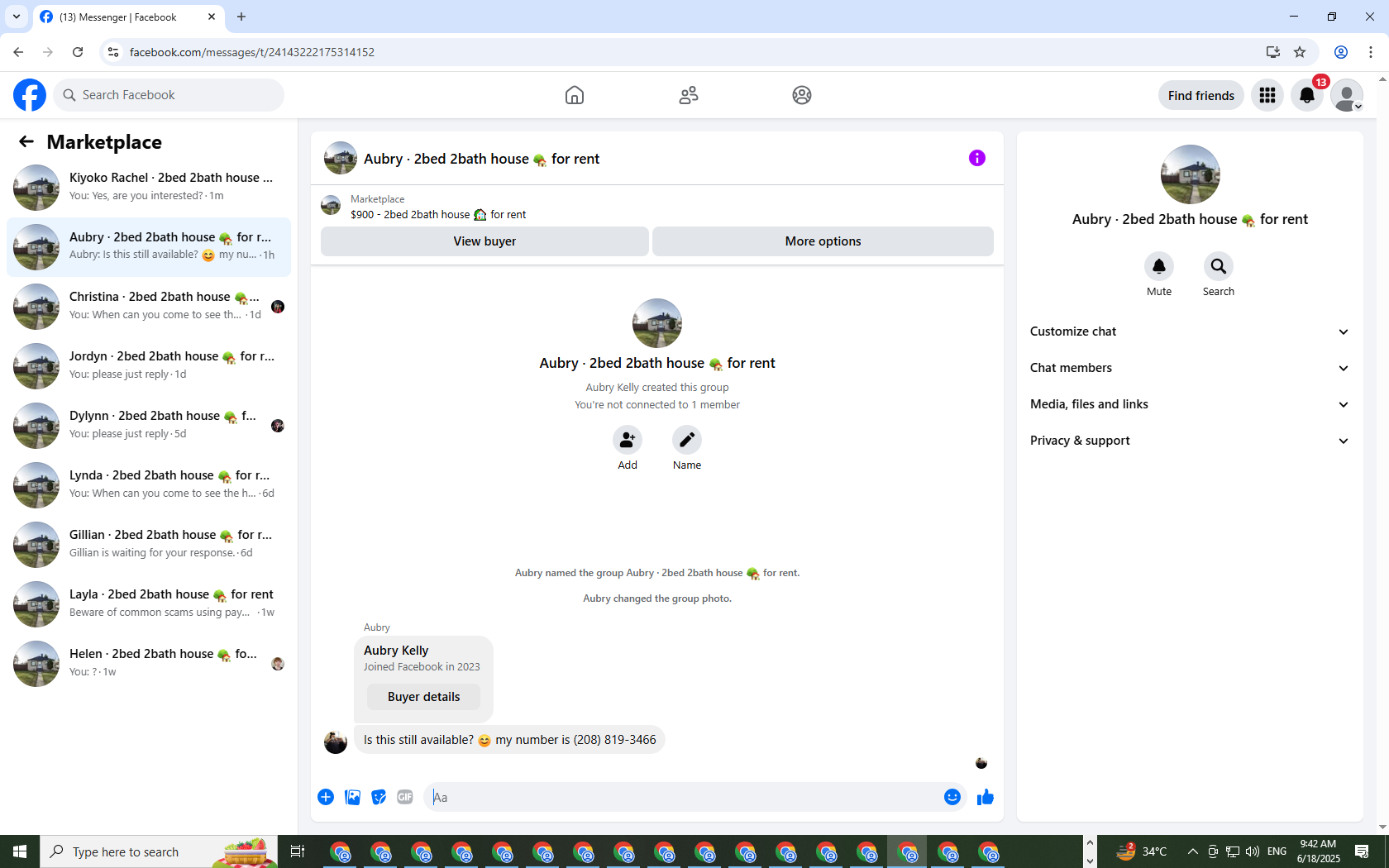
Task: Open the Facebook menu grid icon
Action: pyautogui.click(x=1267, y=95)
